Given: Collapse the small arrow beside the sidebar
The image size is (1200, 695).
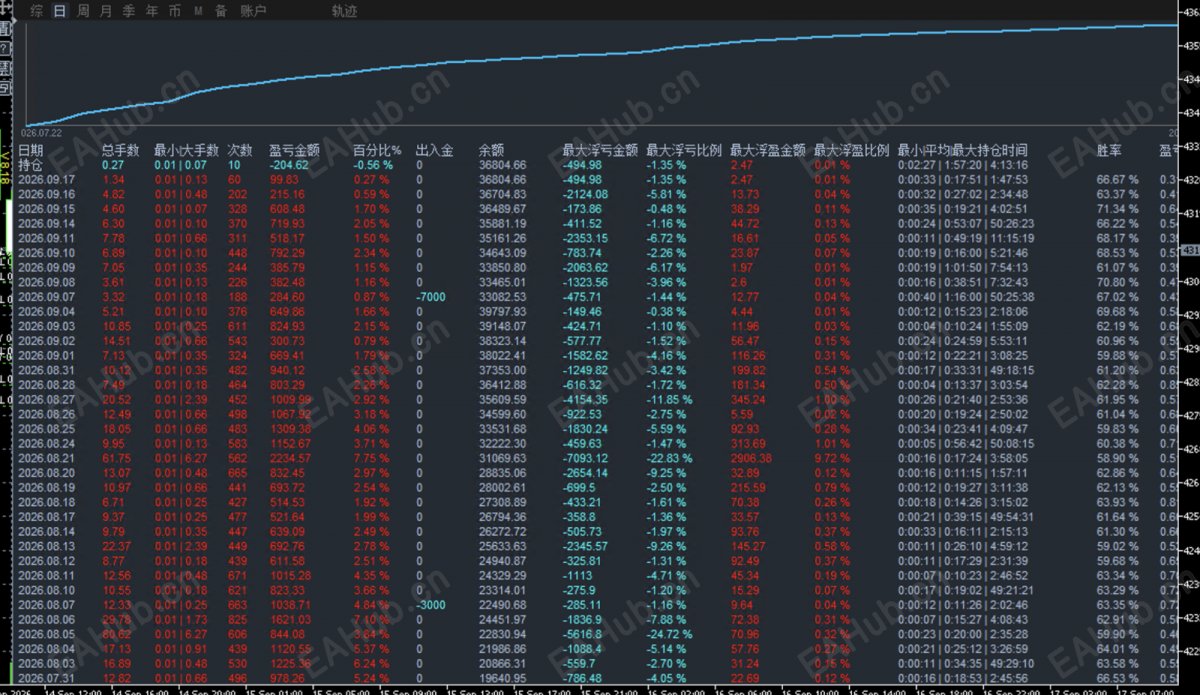Looking at the screenshot, I should [x=15, y=21].
